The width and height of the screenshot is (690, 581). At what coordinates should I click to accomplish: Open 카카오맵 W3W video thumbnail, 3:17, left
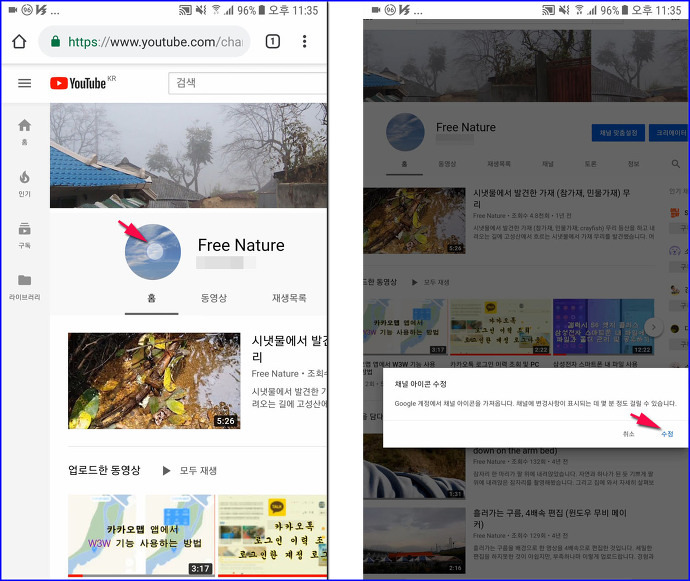click(141, 535)
